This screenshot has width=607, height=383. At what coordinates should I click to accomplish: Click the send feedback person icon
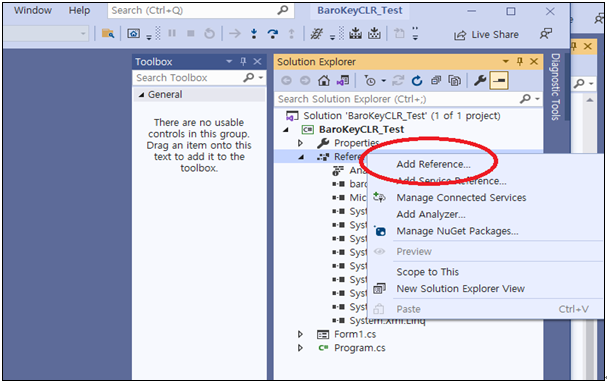click(x=545, y=34)
